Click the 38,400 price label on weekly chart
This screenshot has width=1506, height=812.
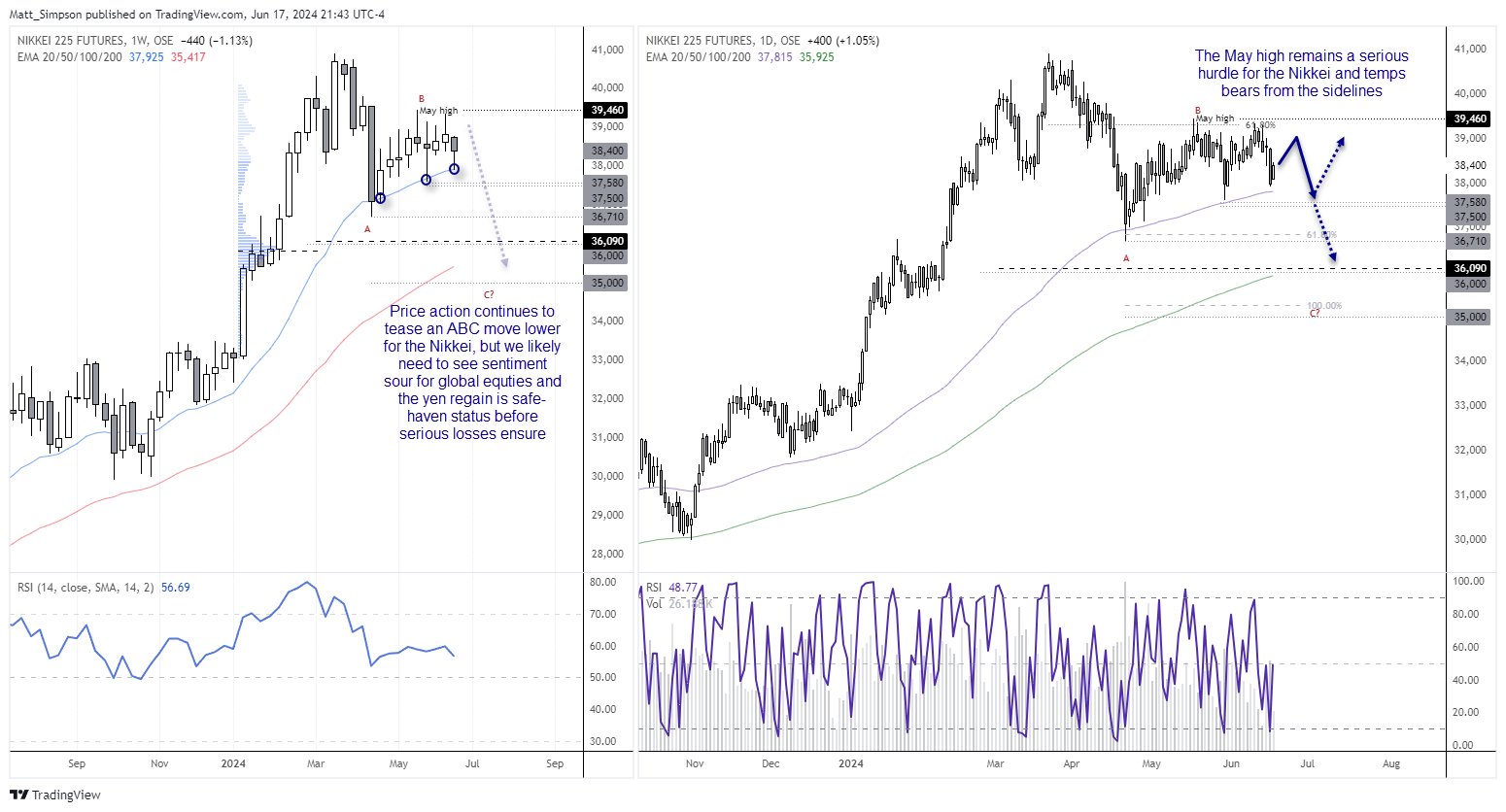pyautogui.click(x=607, y=151)
